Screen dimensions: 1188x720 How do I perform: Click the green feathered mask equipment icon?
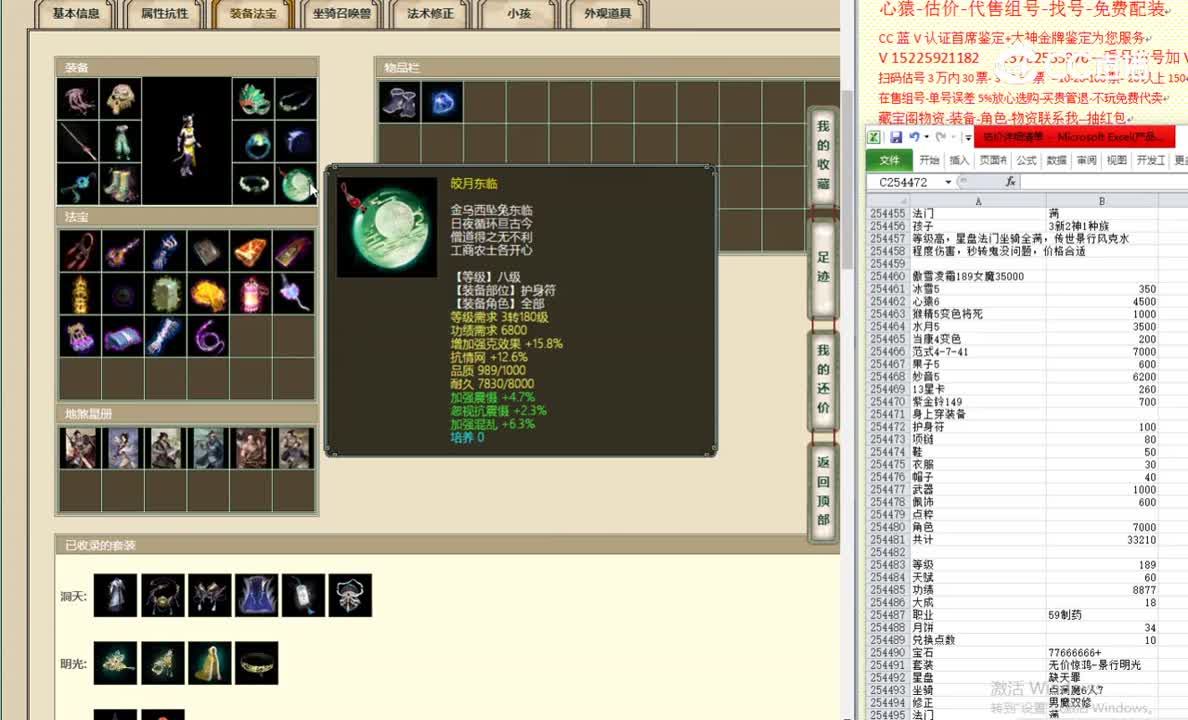click(x=253, y=99)
